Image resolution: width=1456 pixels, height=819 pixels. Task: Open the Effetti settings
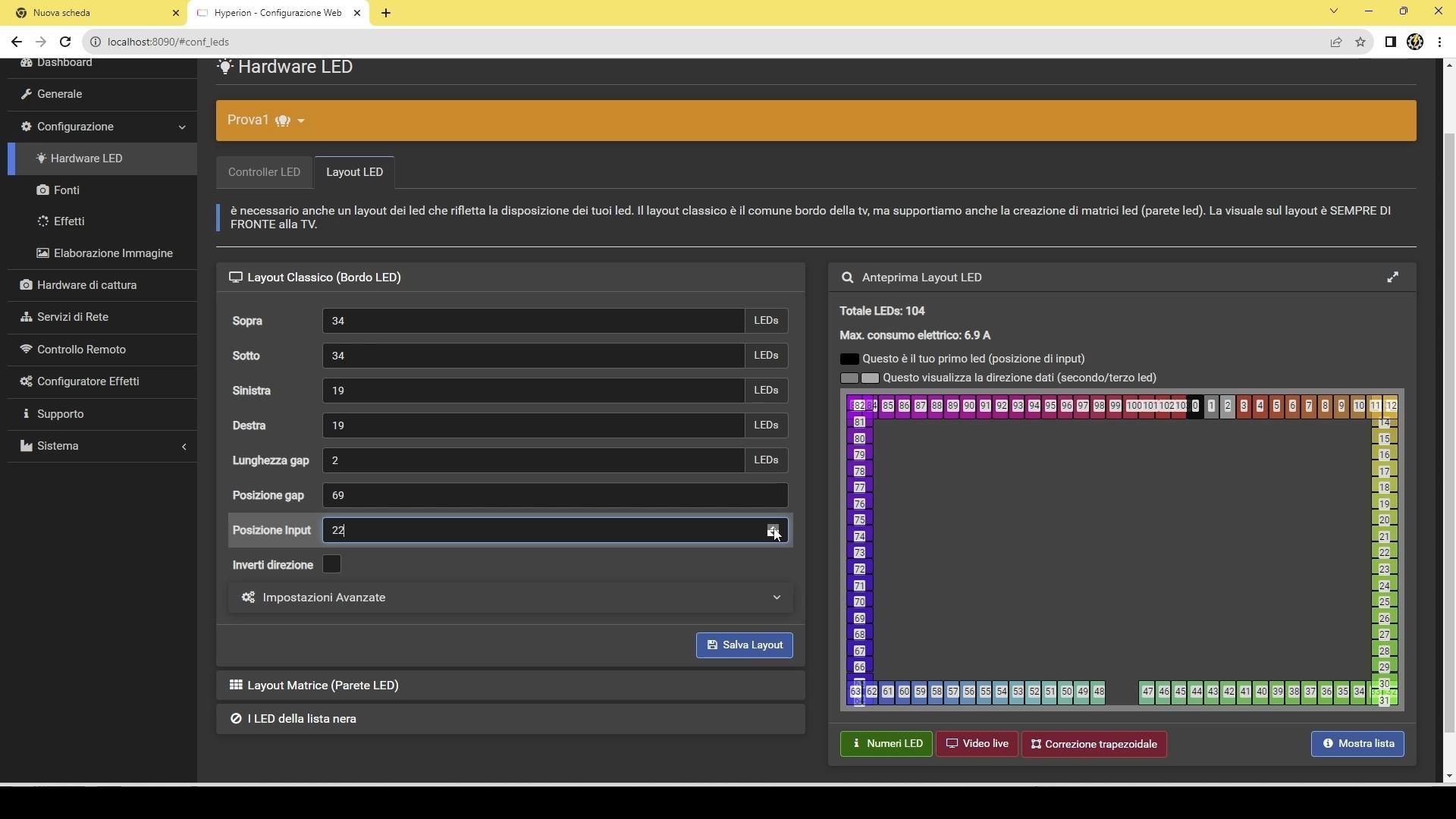(x=69, y=221)
